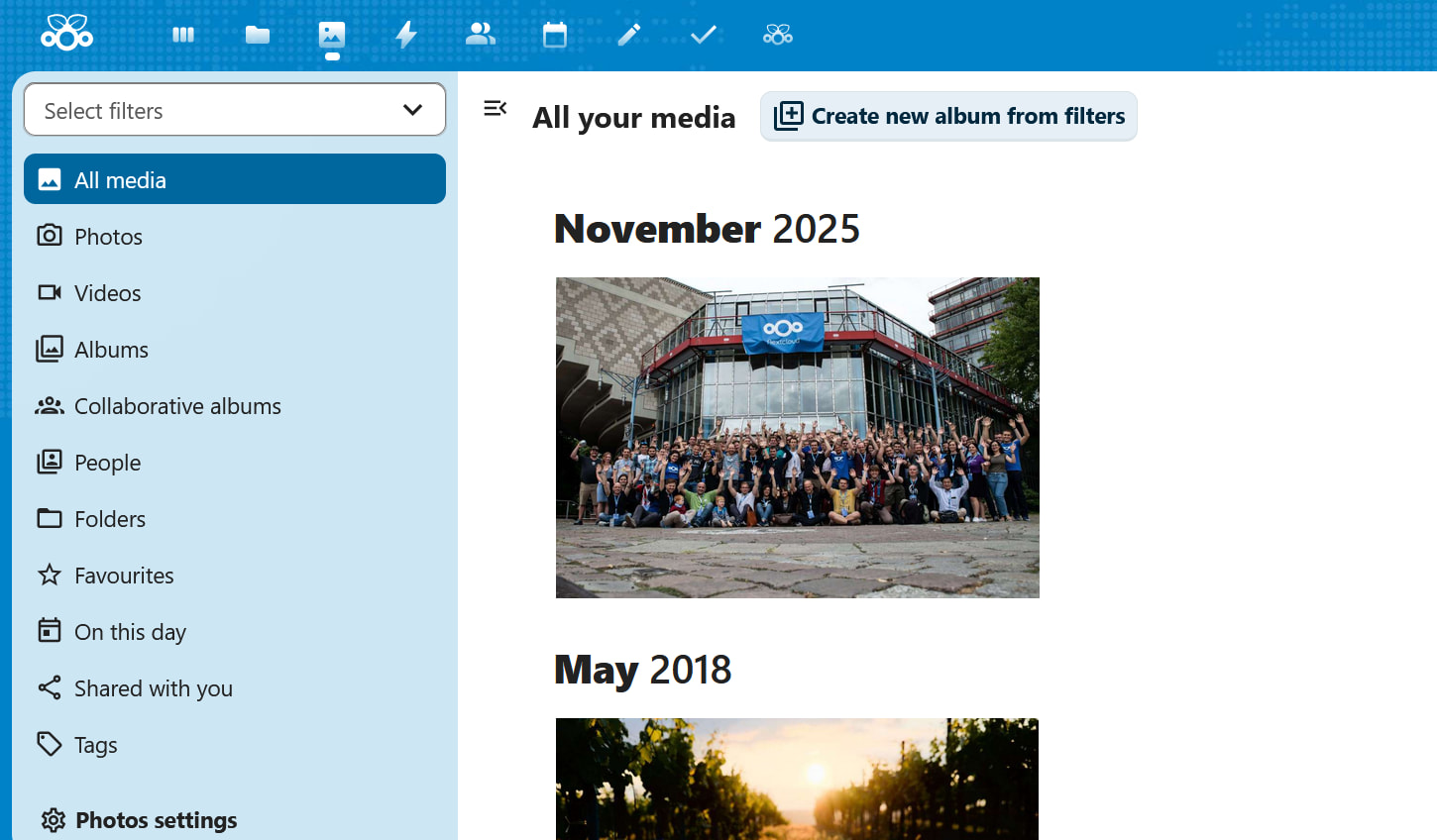This screenshot has width=1437, height=840.
Task: Select All media in sidebar
Action: pos(235,179)
